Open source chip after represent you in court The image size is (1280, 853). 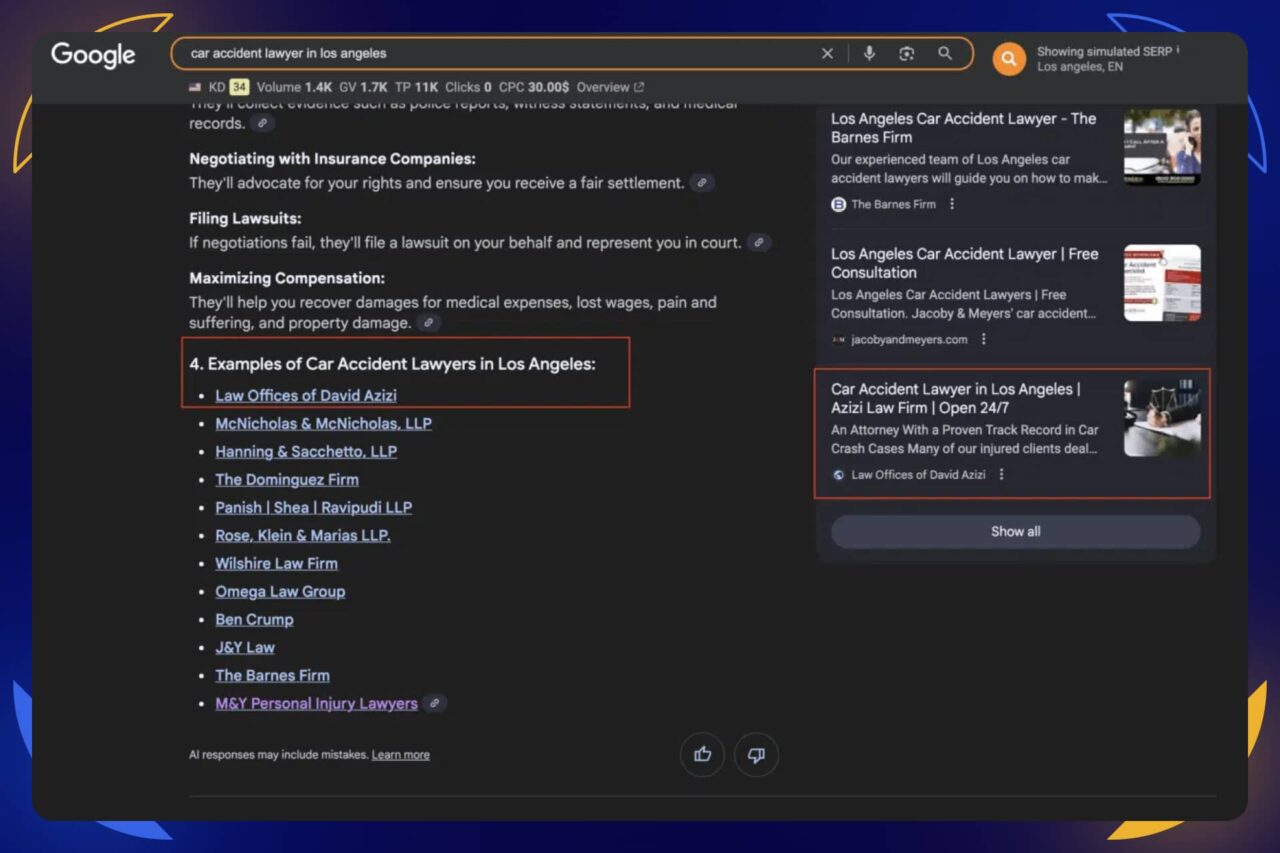click(759, 243)
